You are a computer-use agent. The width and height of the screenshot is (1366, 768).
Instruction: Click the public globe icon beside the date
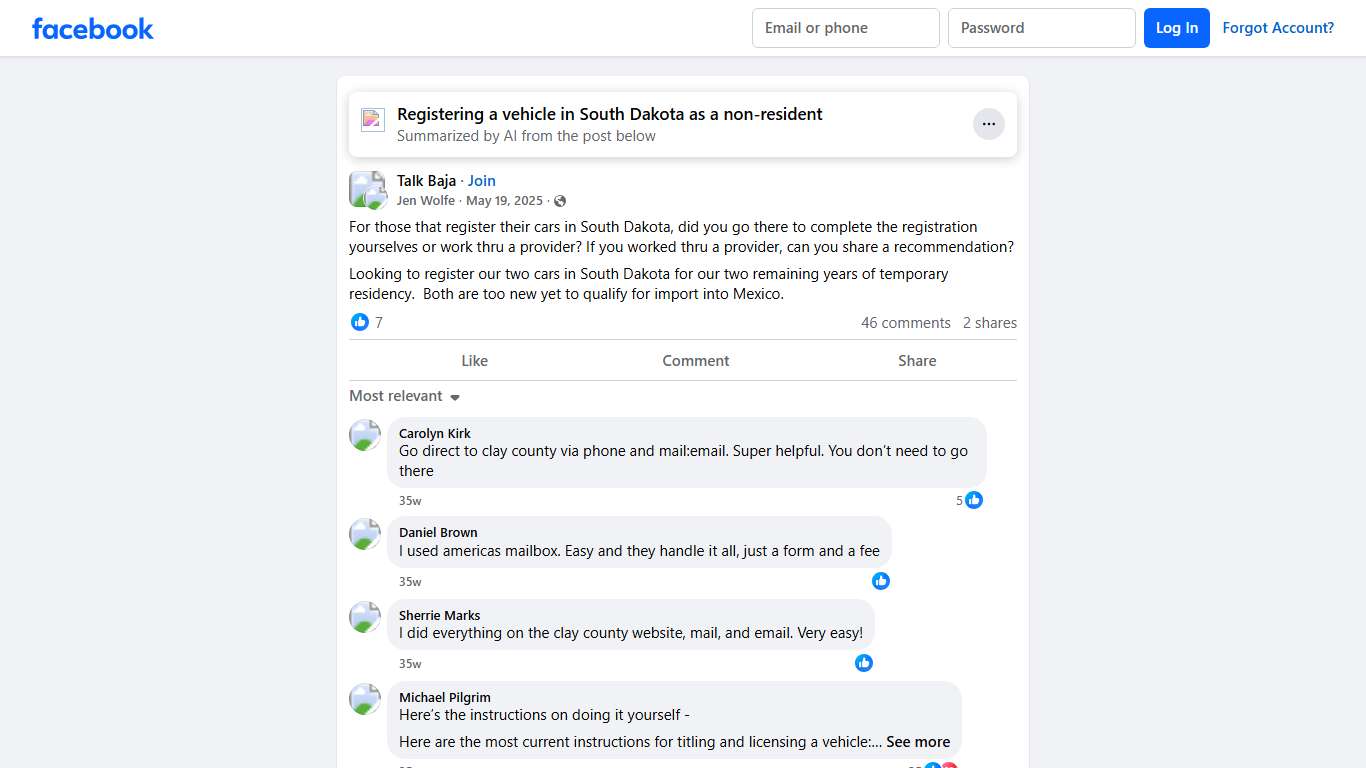[x=560, y=201]
